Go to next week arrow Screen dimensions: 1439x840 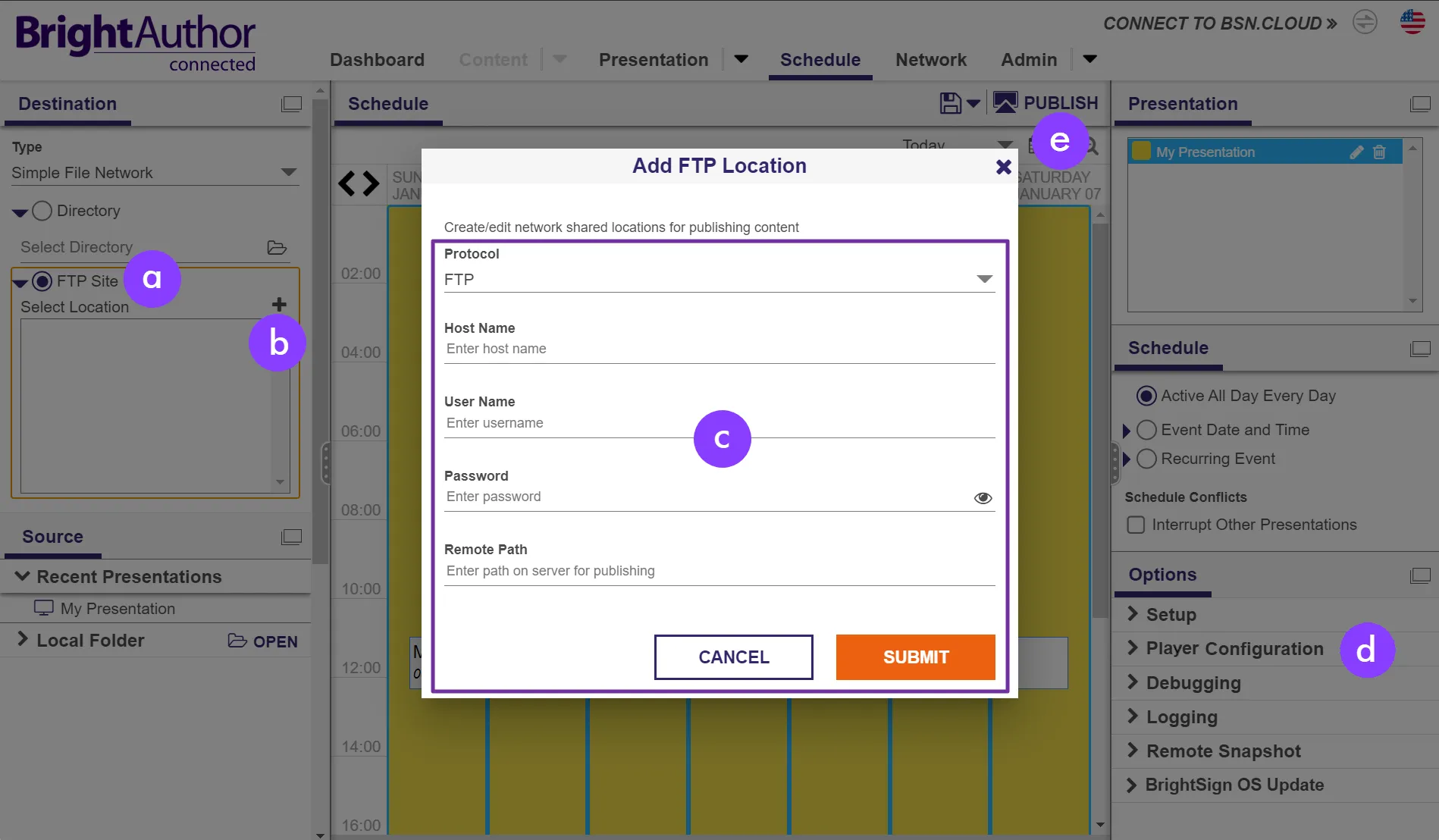click(x=371, y=183)
